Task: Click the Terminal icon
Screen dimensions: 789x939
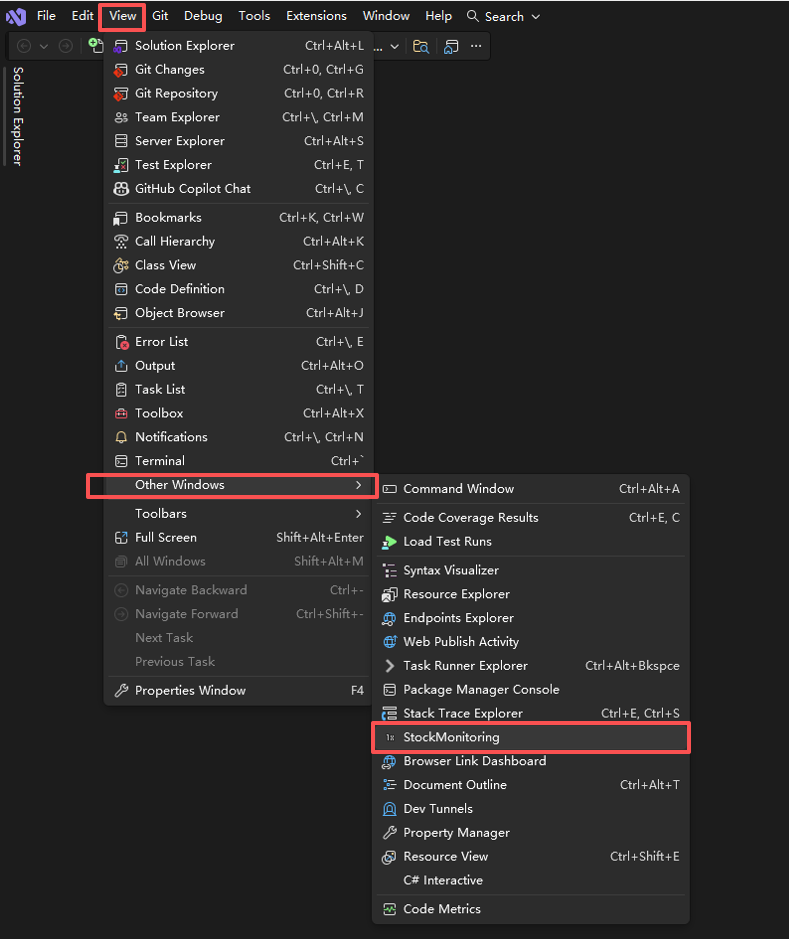Action: (121, 461)
